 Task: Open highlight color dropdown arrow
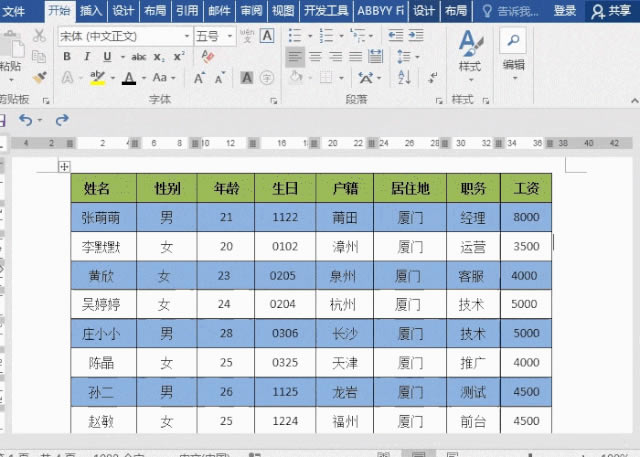tap(113, 78)
